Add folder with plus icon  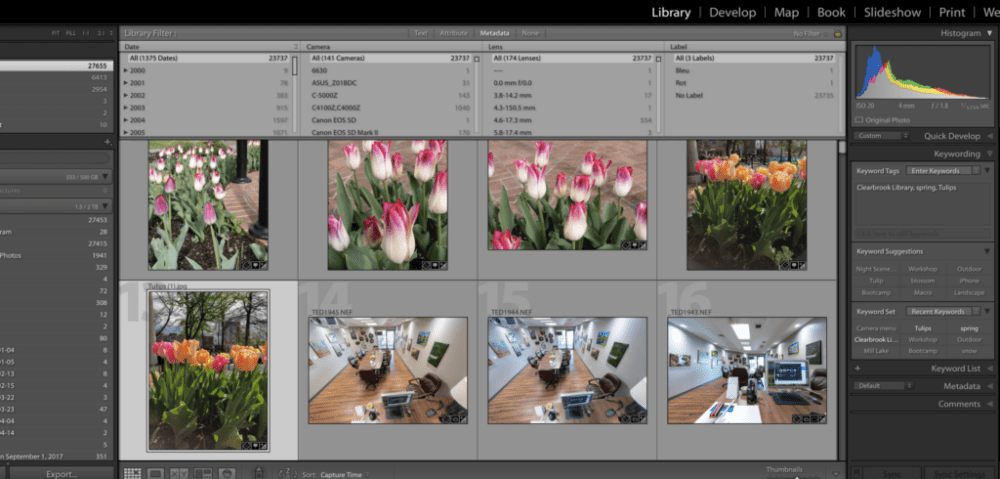coord(108,142)
